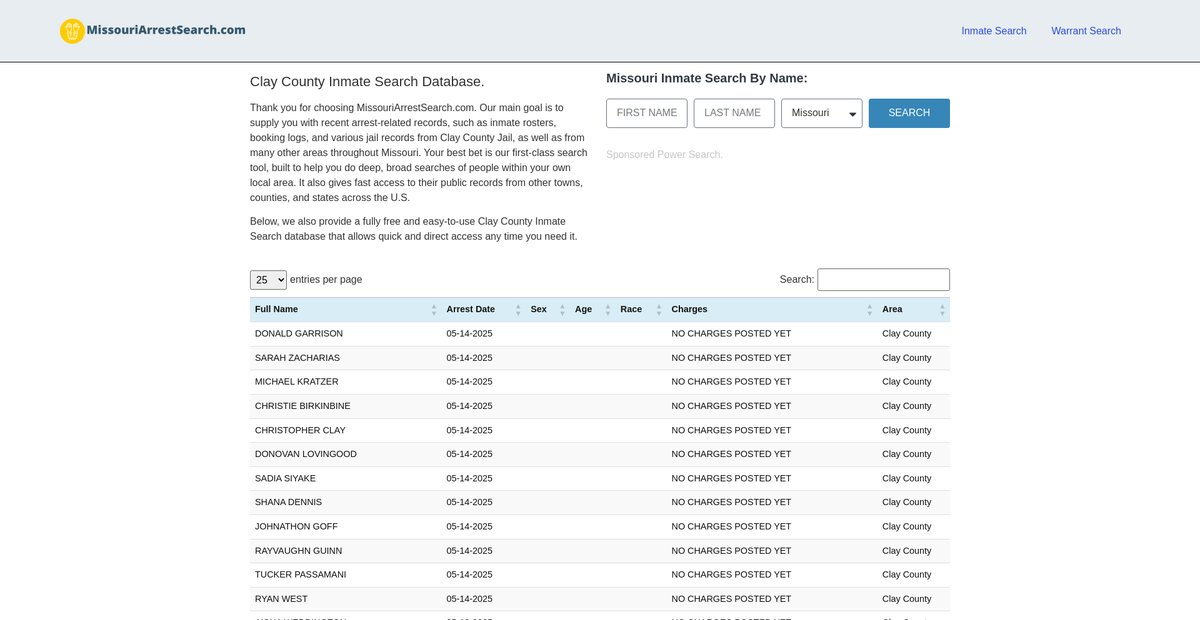Select the TUCKER PASSAMANI table entry

pos(300,575)
